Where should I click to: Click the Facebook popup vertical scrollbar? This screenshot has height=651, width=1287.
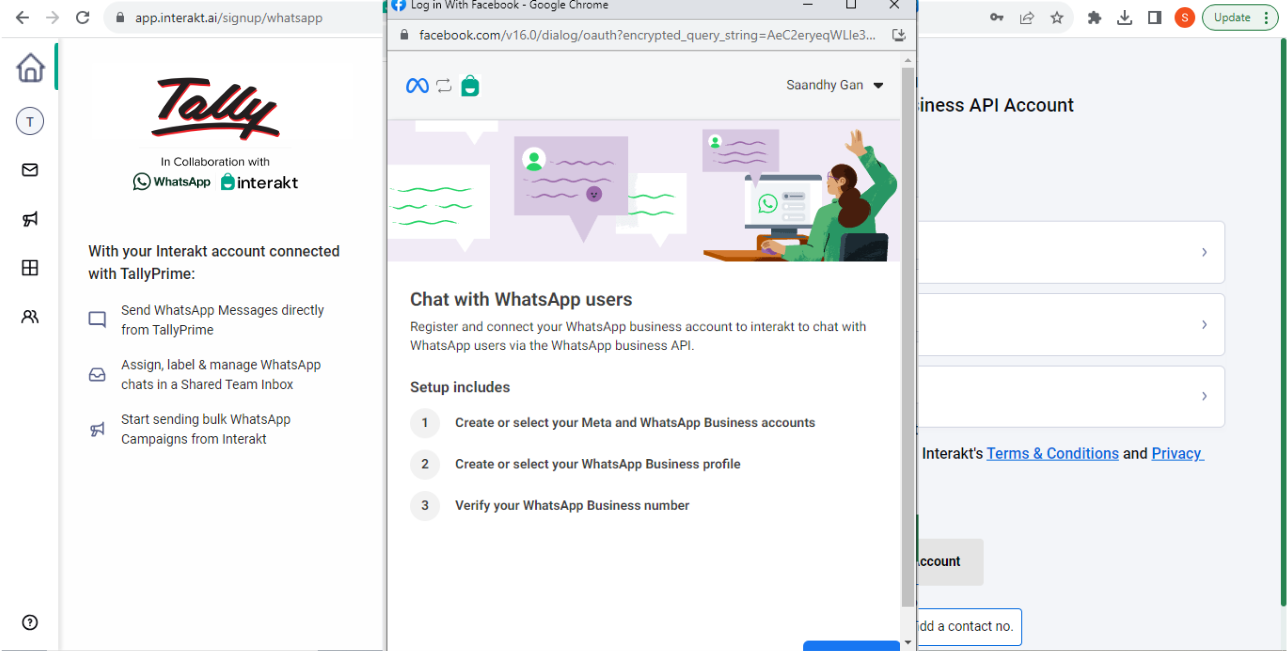click(x=907, y=338)
